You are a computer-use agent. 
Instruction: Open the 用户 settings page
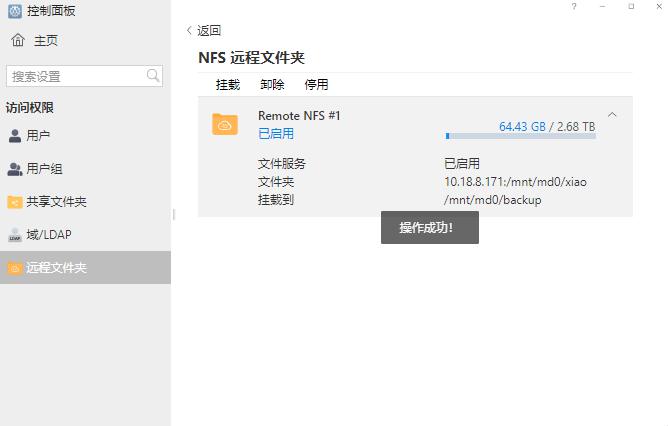38,135
